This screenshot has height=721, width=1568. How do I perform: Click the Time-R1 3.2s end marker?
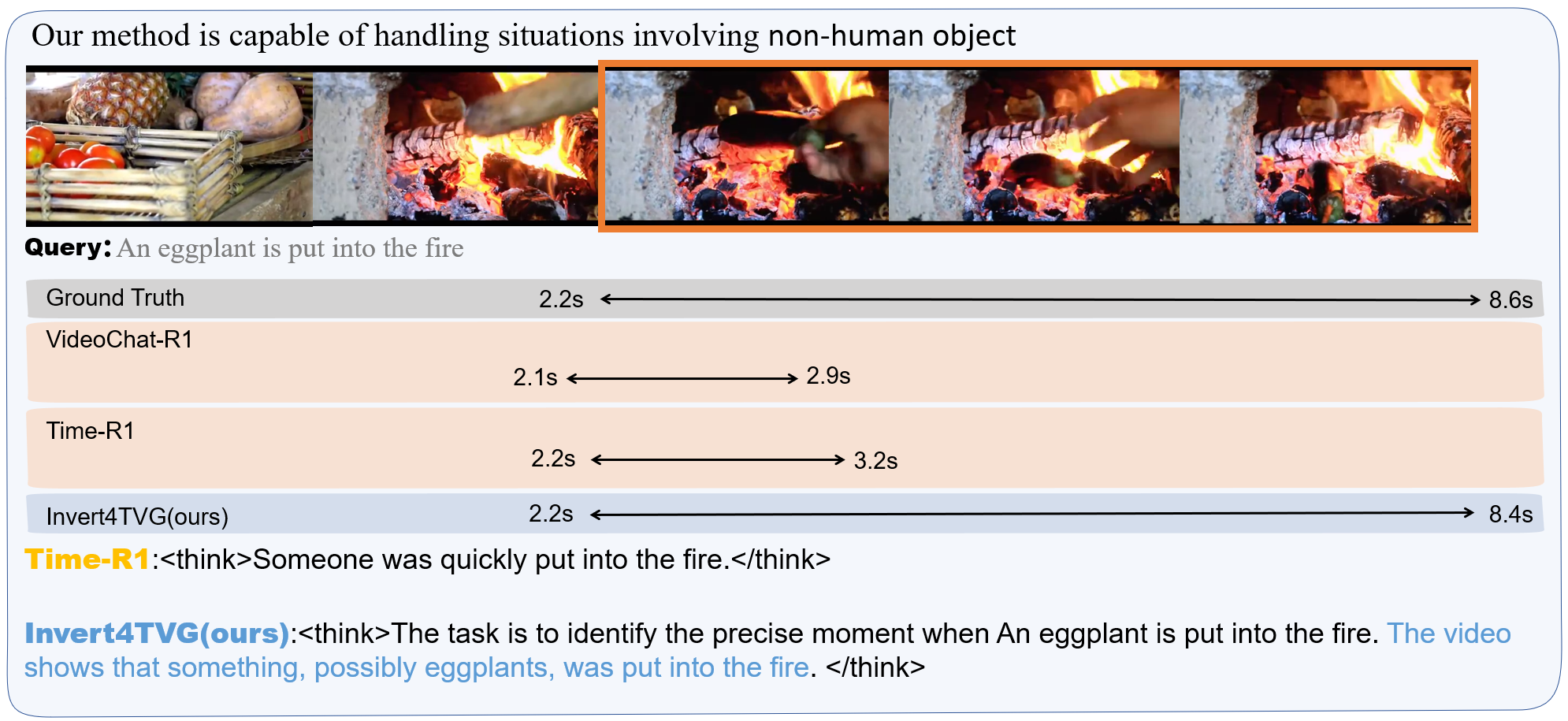coord(875,461)
